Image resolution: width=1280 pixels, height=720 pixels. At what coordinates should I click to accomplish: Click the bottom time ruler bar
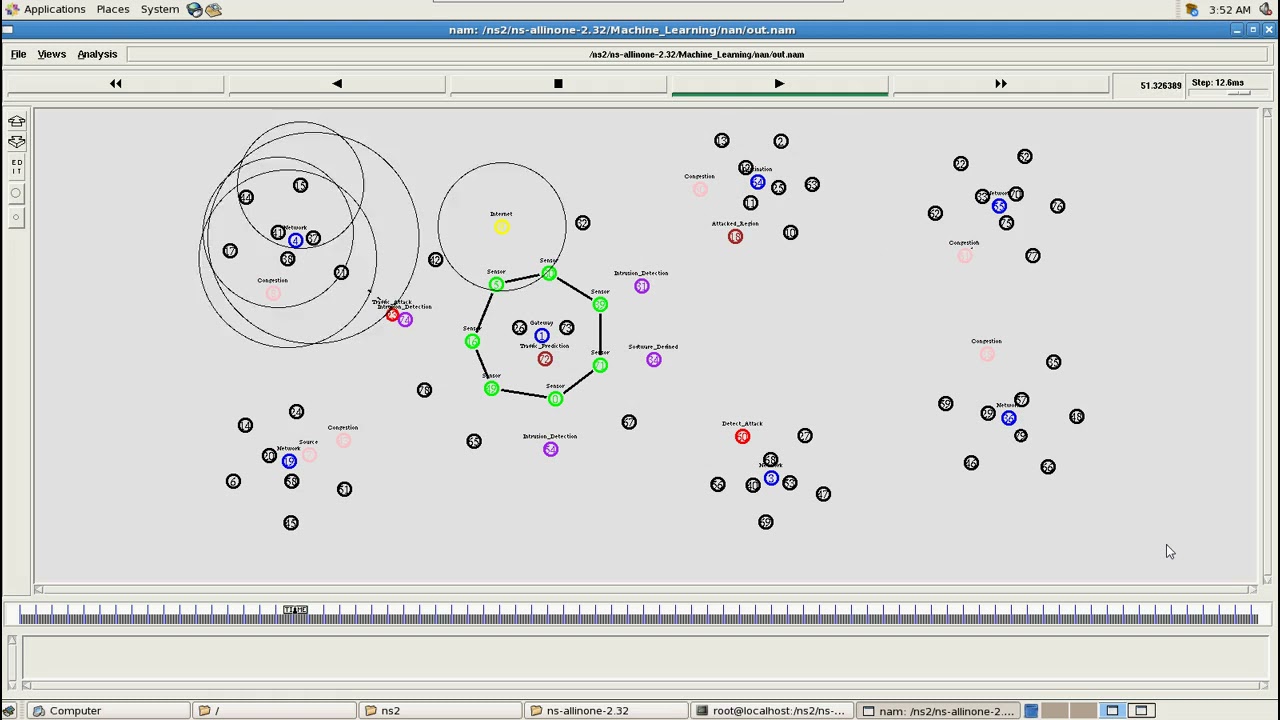pyautogui.click(x=638, y=615)
